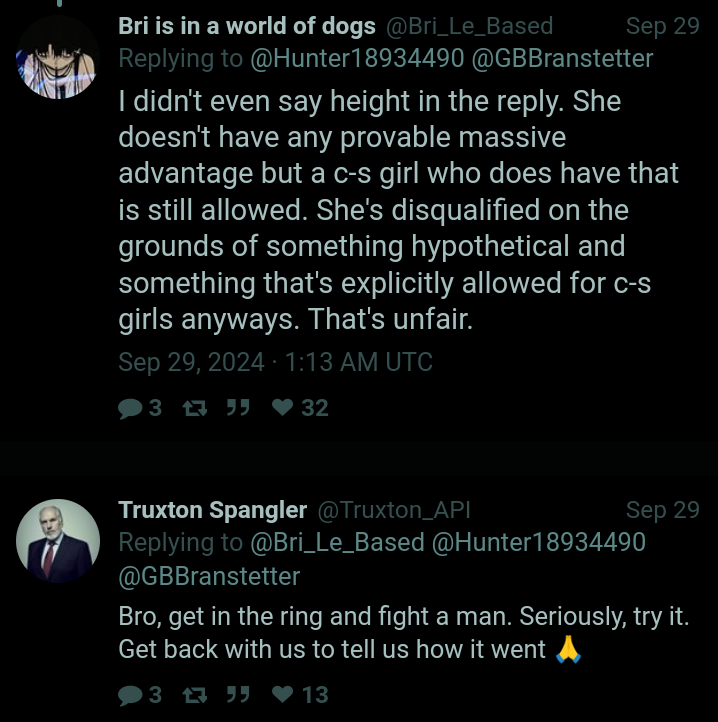Click the reply icon on Bri's tweet
The width and height of the screenshot is (718, 722).
click(x=130, y=408)
